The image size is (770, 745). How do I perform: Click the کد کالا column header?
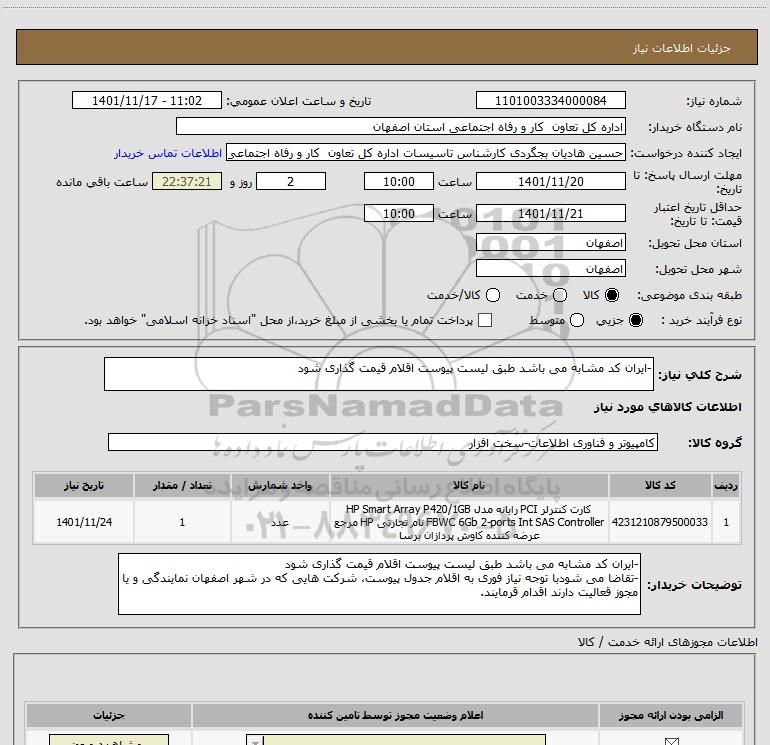tap(660, 485)
